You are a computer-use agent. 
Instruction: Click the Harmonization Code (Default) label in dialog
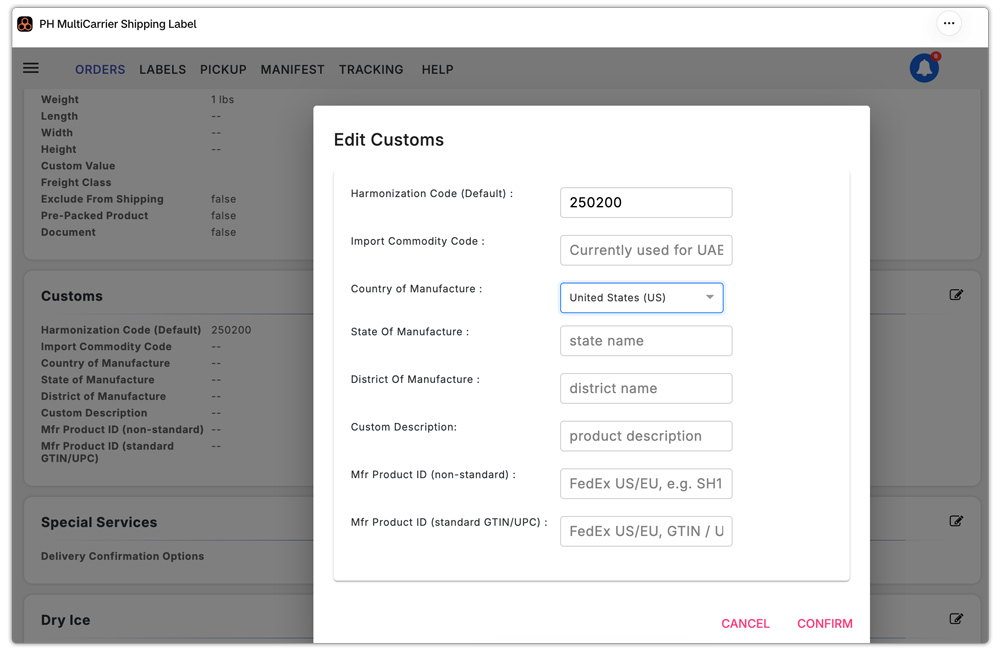(x=432, y=193)
